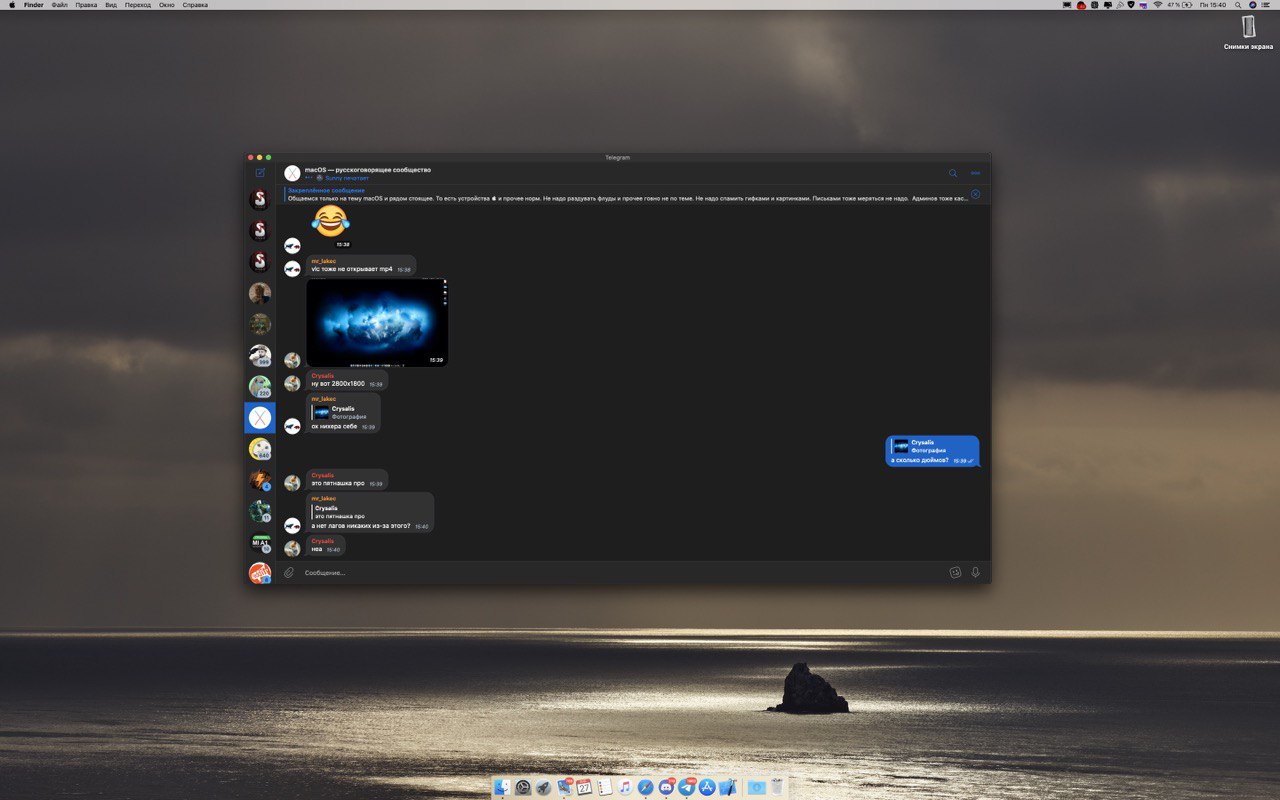Screen dimensions: 1280x800
Task: Open battery status showing 47 %
Action: coord(1179,5)
